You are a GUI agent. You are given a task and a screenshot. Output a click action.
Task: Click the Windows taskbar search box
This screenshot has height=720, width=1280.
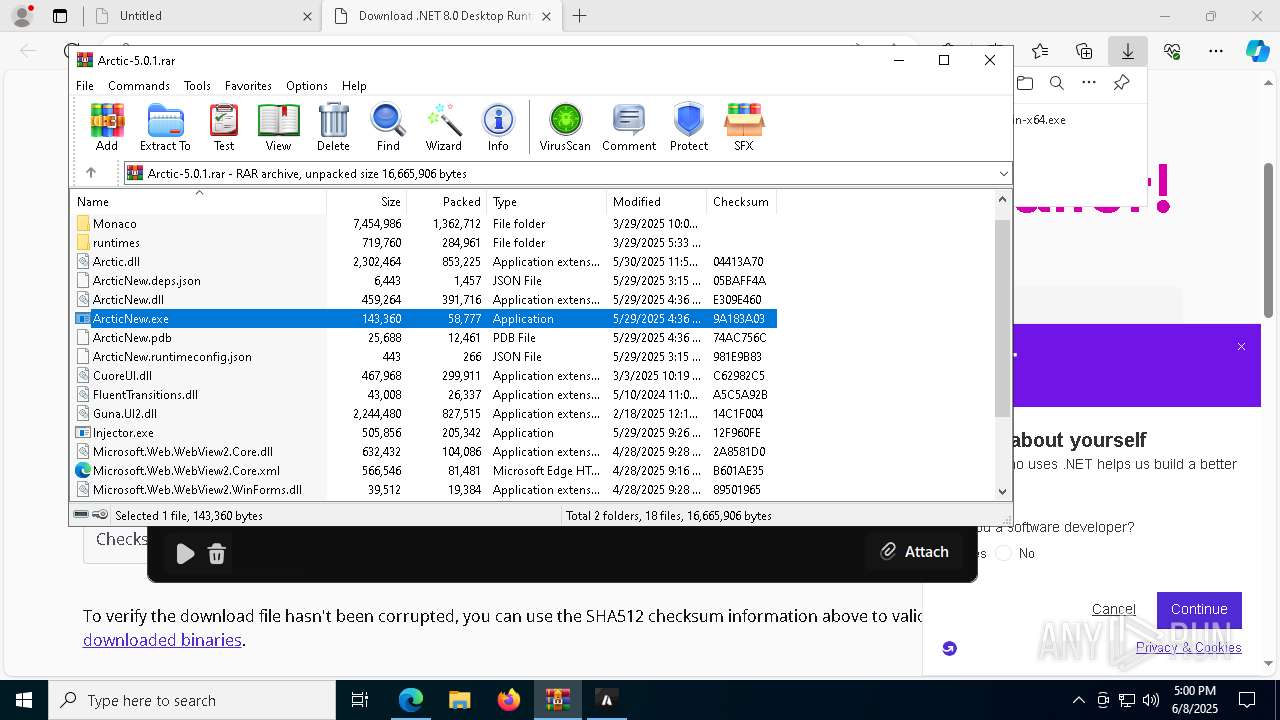[192, 700]
